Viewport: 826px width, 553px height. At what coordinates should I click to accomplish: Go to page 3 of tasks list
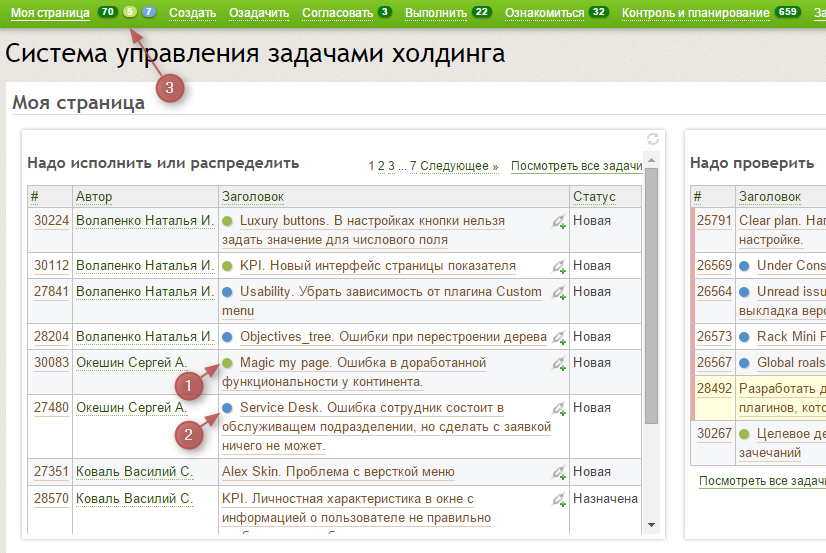pyautogui.click(x=391, y=166)
